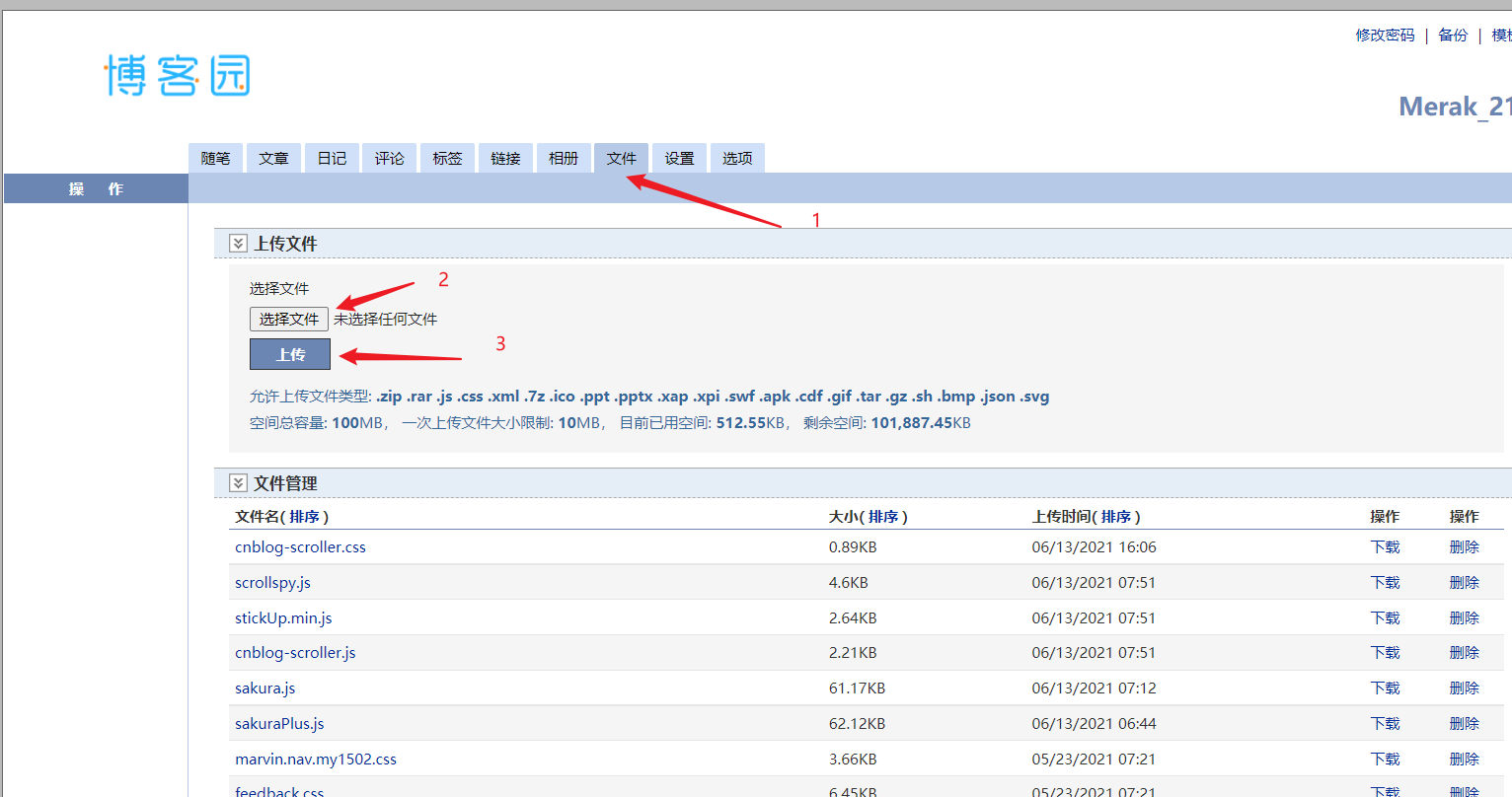
Task: Open the 评论 tab
Action: tap(389, 158)
